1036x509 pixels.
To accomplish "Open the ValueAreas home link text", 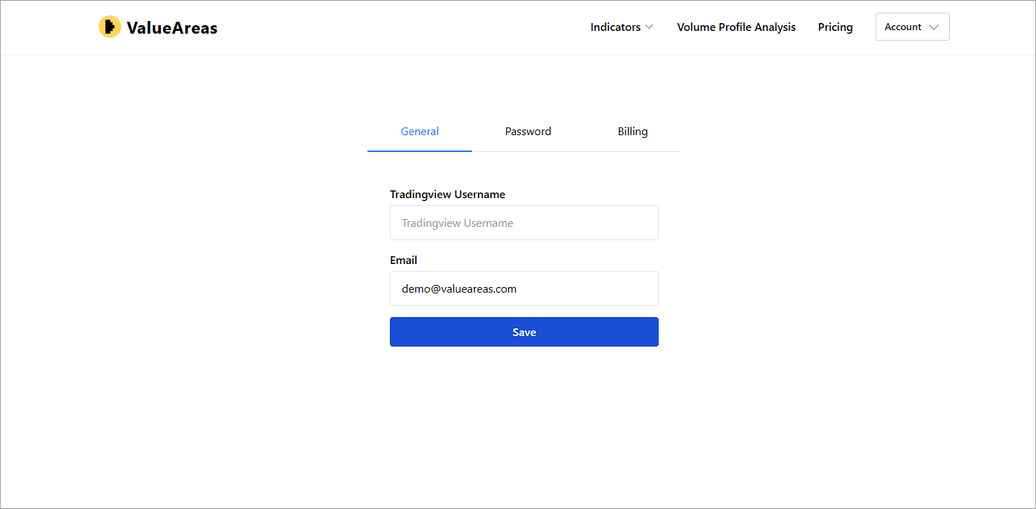I will 172,28.
